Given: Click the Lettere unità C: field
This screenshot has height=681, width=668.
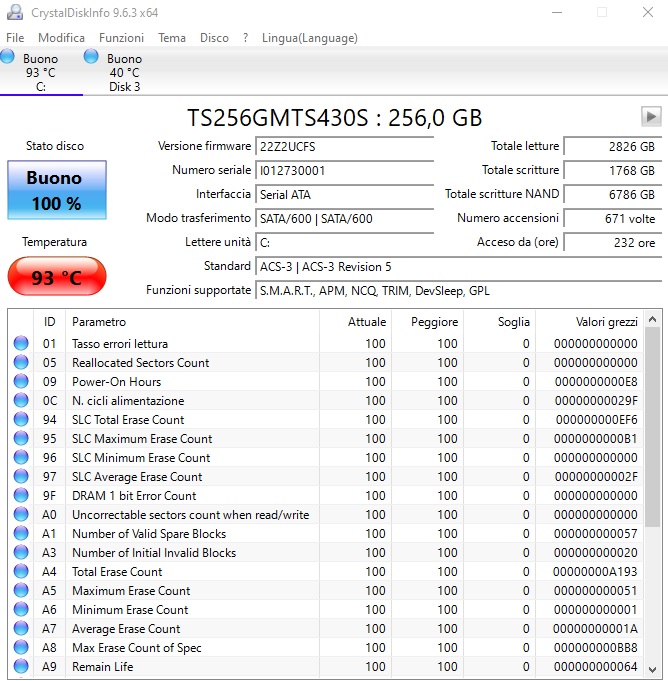Looking at the screenshot, I should 345,242.
